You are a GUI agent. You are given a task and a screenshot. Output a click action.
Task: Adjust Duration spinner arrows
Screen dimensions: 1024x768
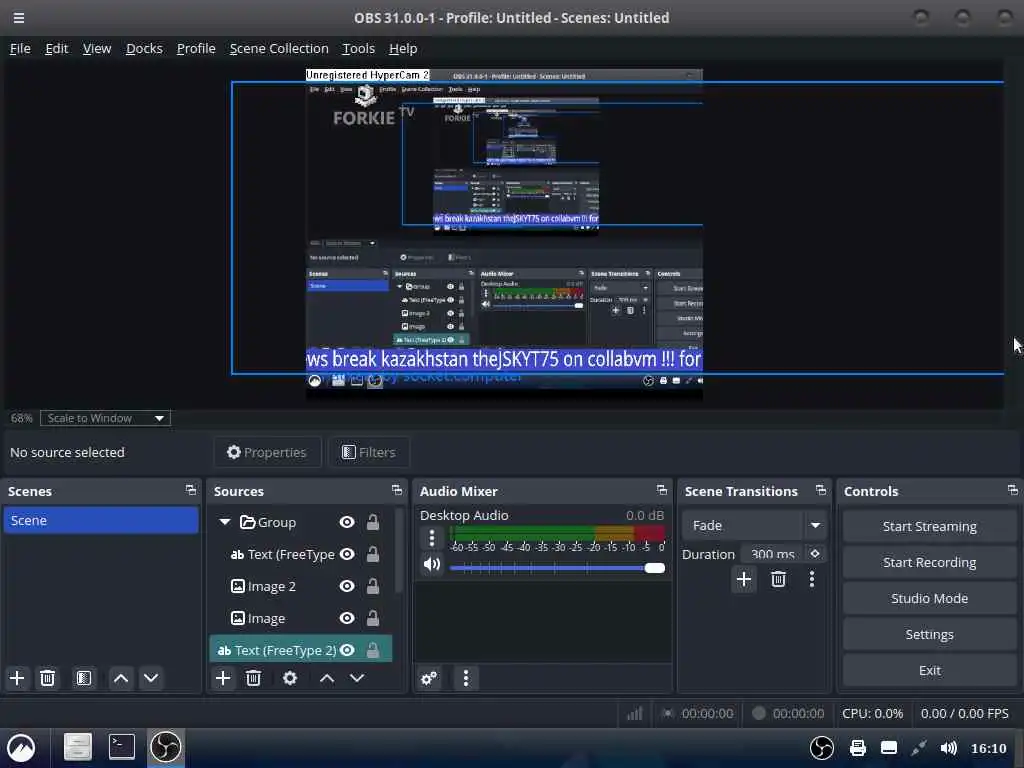(815, 554)
